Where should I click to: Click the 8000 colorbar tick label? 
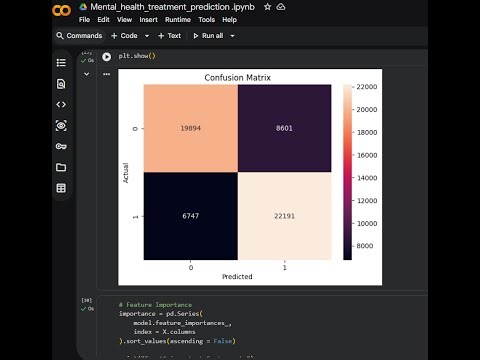(x=365, y=246)
